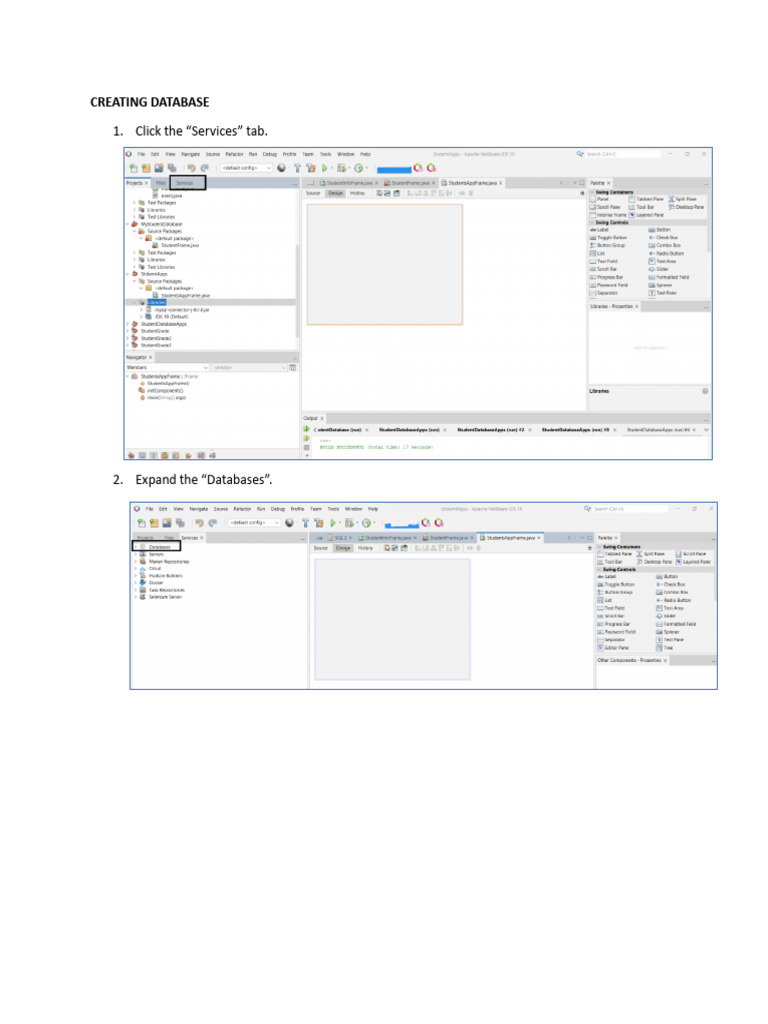This screenshot has height=1024, width=768.
Task: Expand StudentDatabaseApps project node in step 1
Action: (129, 324)
